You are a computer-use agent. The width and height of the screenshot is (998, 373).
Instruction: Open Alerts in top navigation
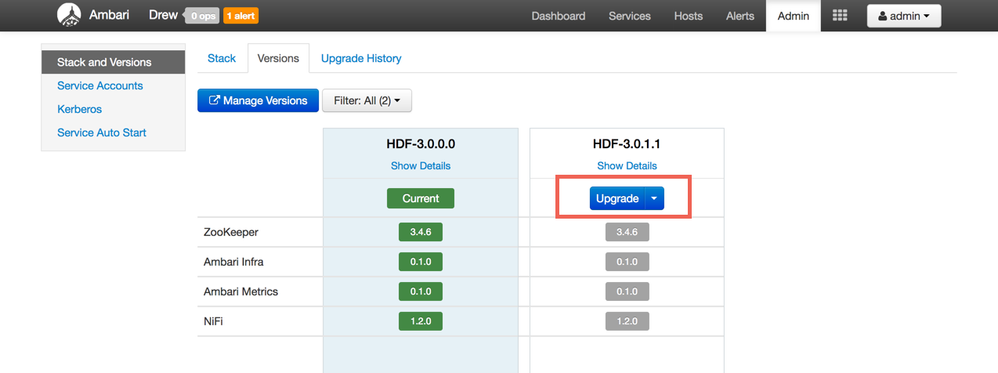(x=740, y=16)
